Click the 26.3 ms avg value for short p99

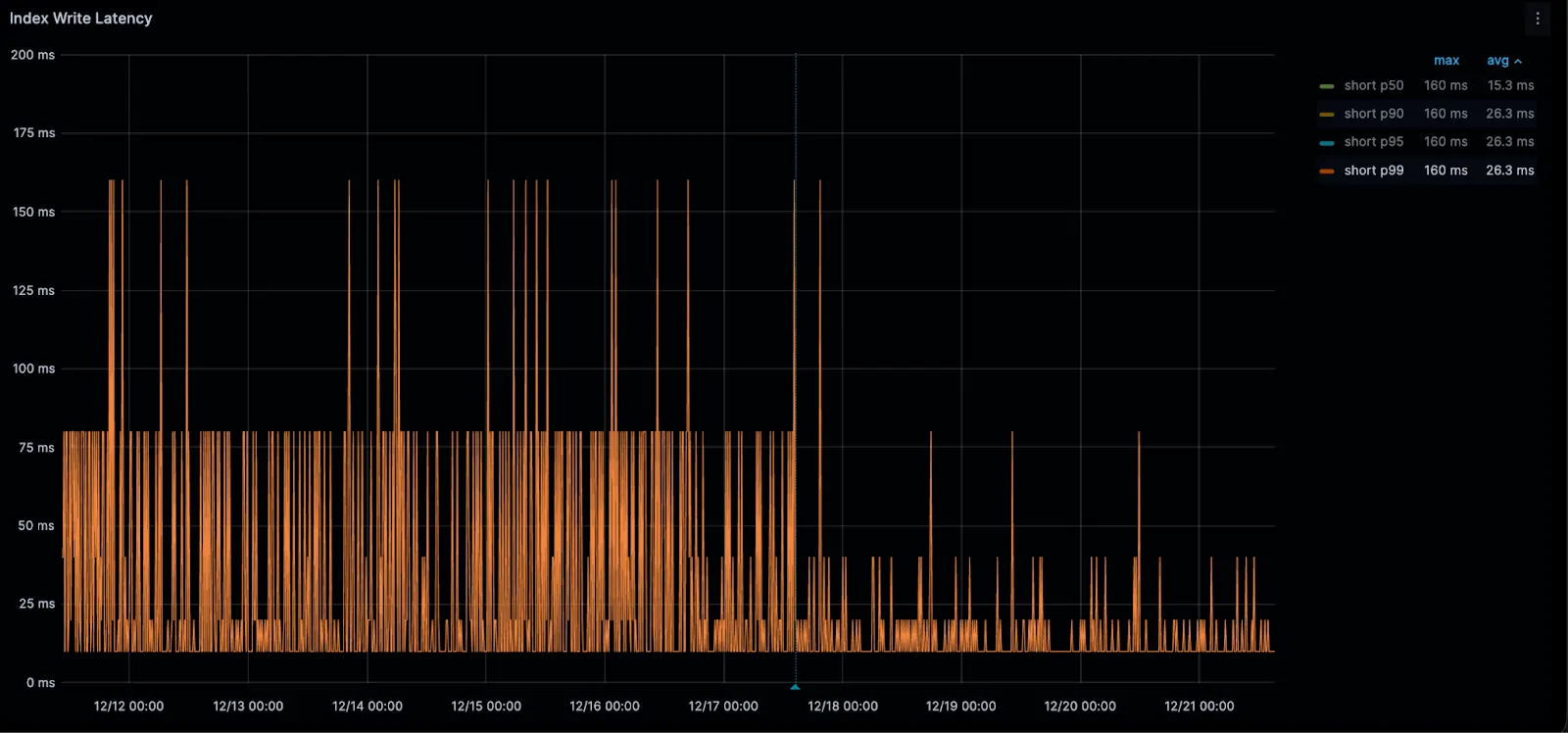pyautogui.click(x=1510, y=171)
